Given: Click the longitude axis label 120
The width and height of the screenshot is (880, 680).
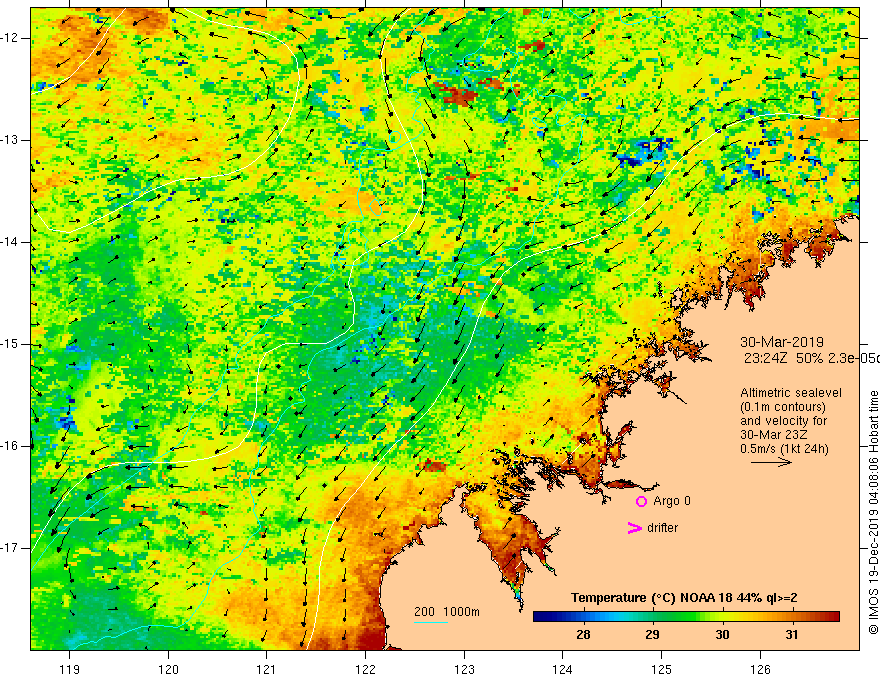Looking at the screenshot, I should pos(168,669).
